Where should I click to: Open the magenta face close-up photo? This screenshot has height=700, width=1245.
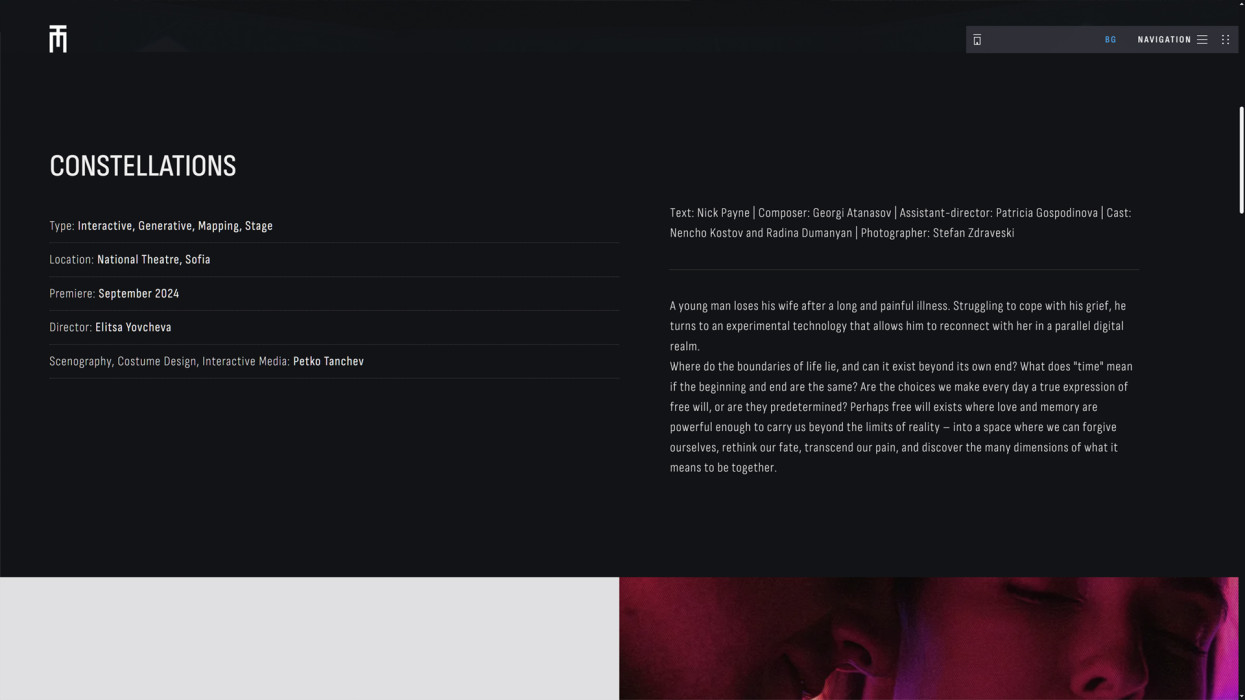click(x=928, y=638)
